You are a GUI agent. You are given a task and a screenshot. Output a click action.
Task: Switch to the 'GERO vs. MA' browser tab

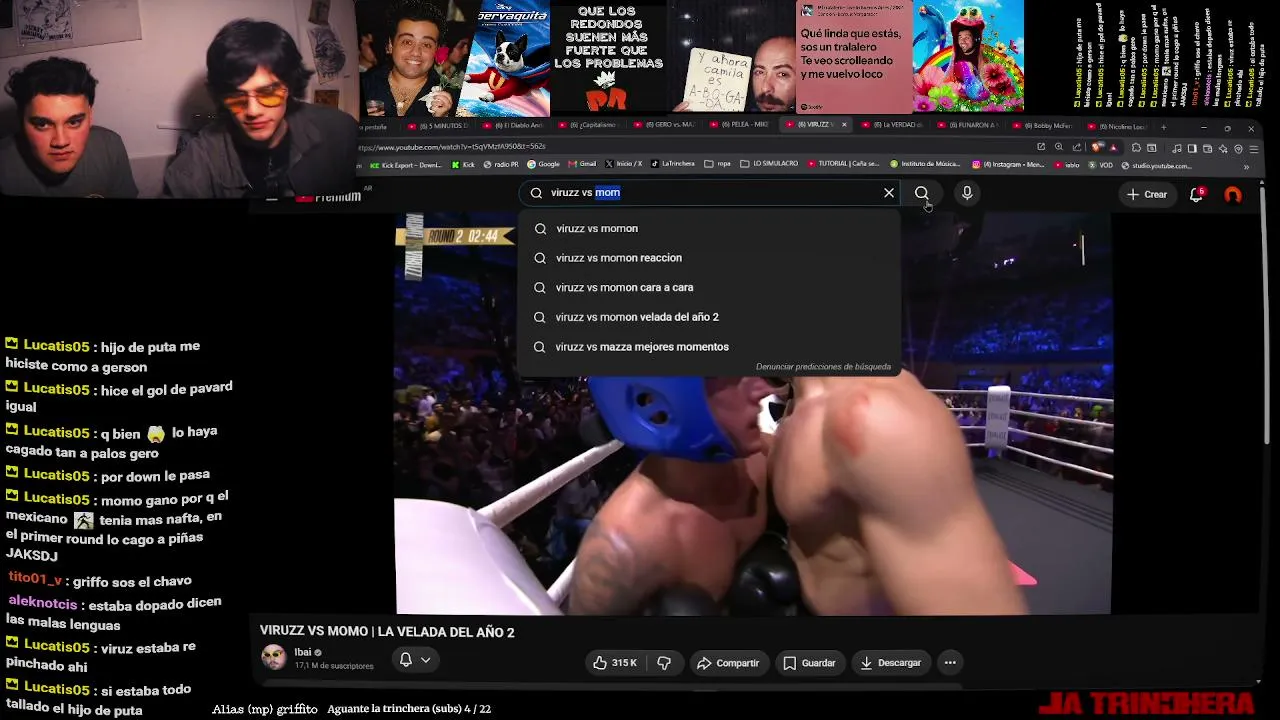pos(664,126)
